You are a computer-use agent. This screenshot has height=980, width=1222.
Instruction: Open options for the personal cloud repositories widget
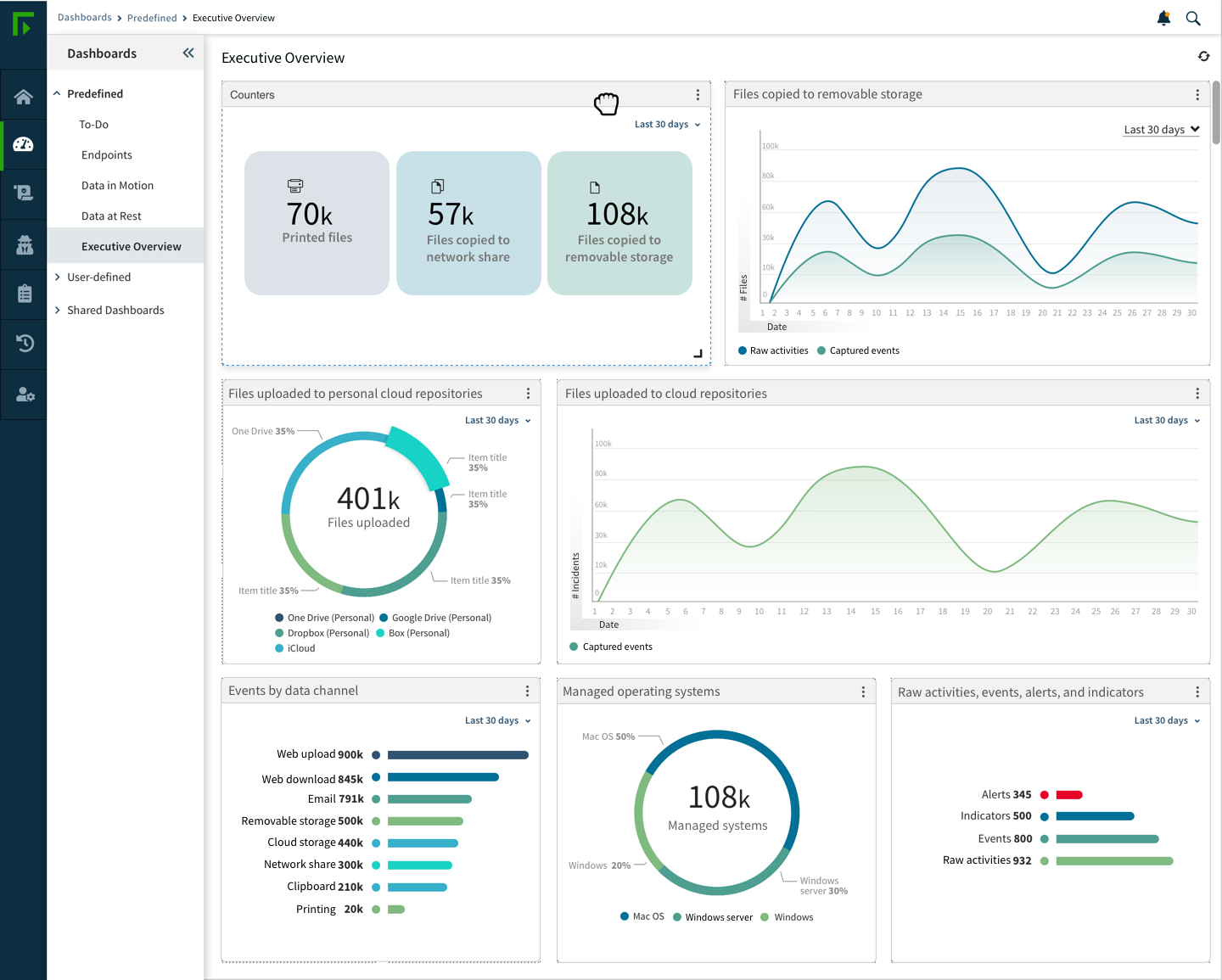coord(528,394)
